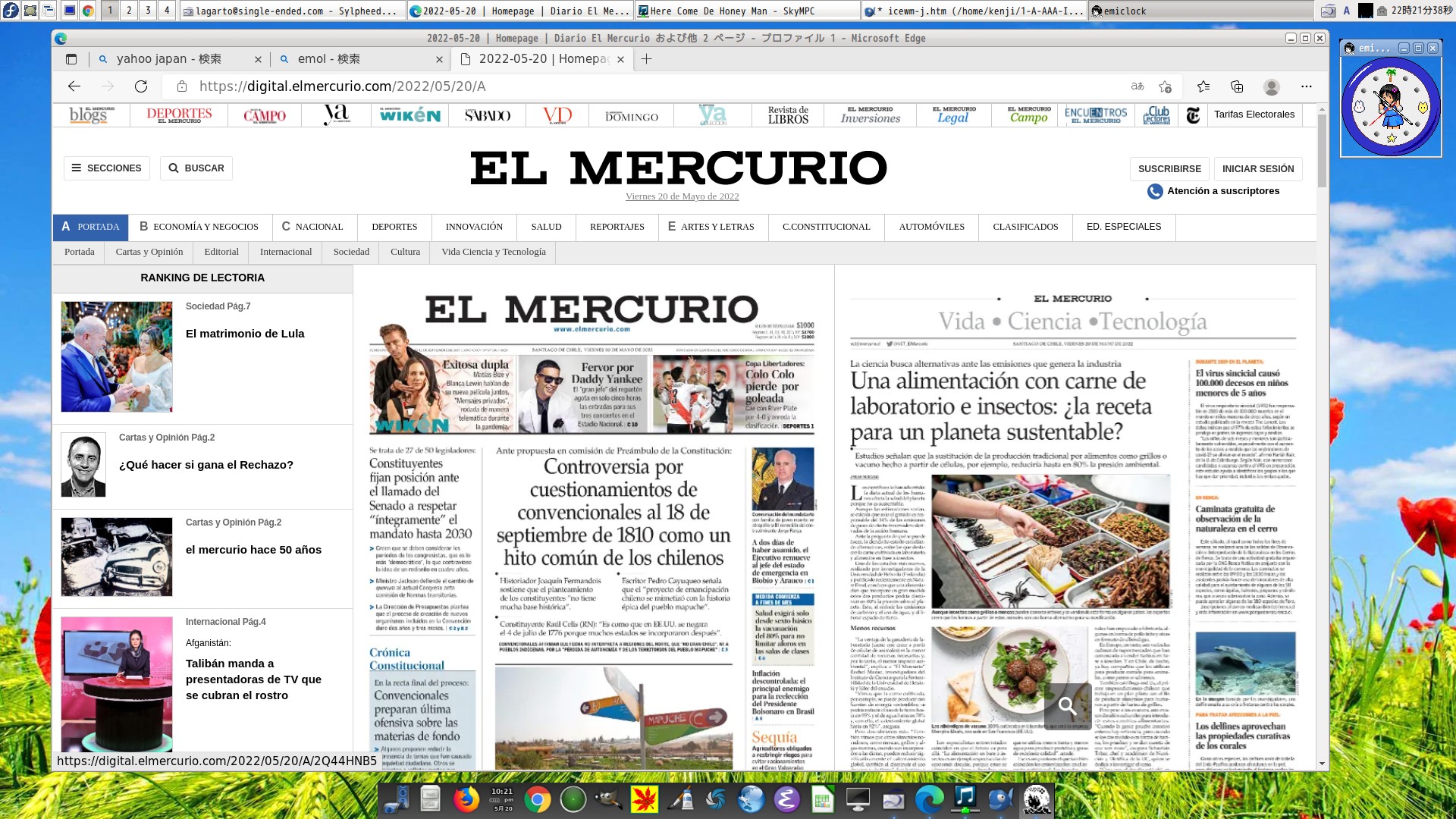Launch Firefox from the dock
Screen dimensions: 1456x819
click(x=466, y=799)
